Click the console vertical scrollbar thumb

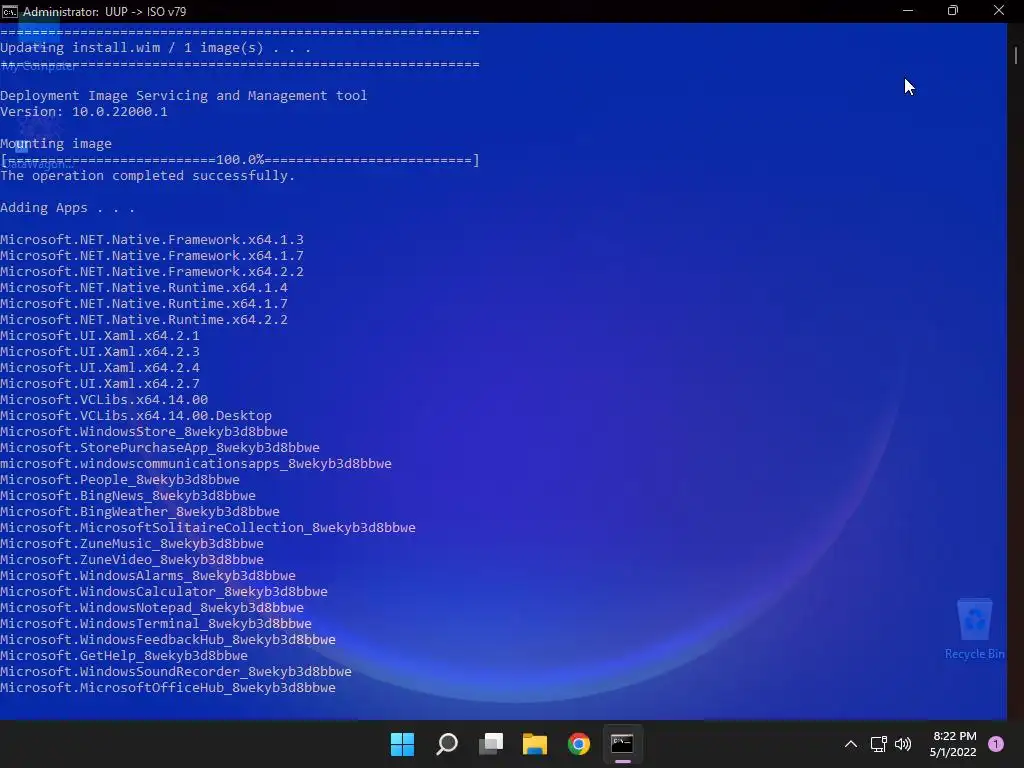pyautogui.click(x=1016, y=56)
